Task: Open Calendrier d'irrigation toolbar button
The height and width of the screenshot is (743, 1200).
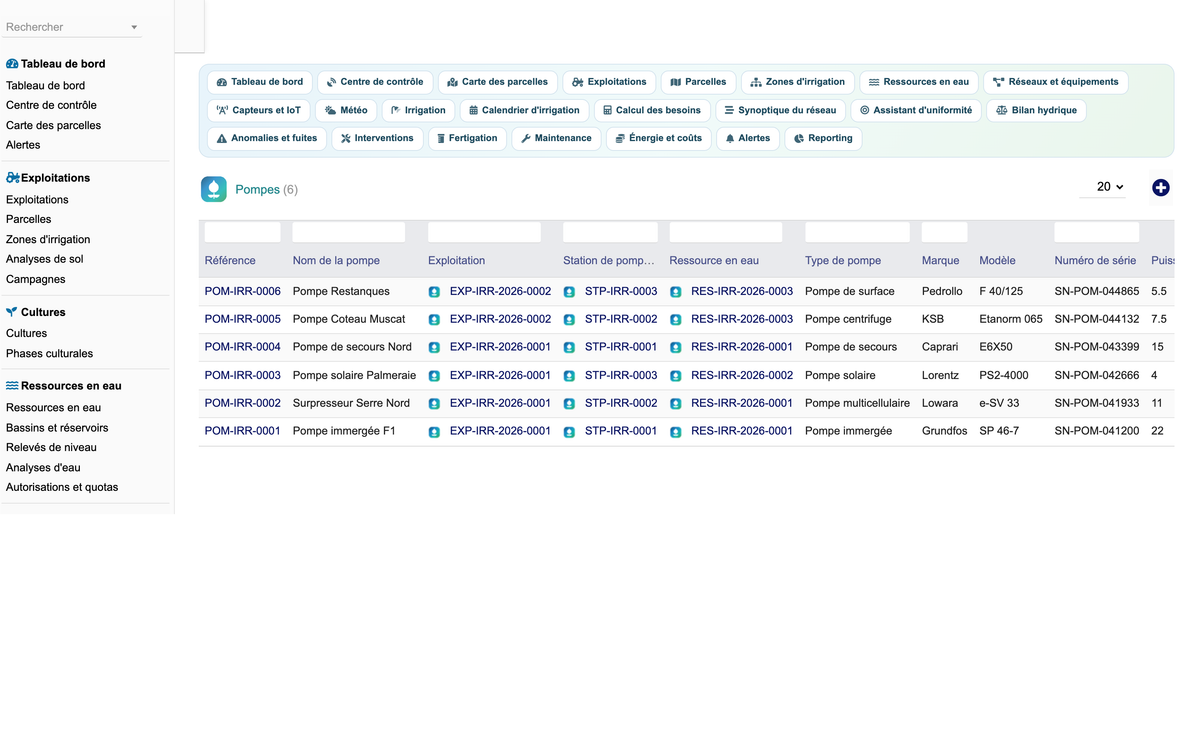Action: [x=524, y=110]
